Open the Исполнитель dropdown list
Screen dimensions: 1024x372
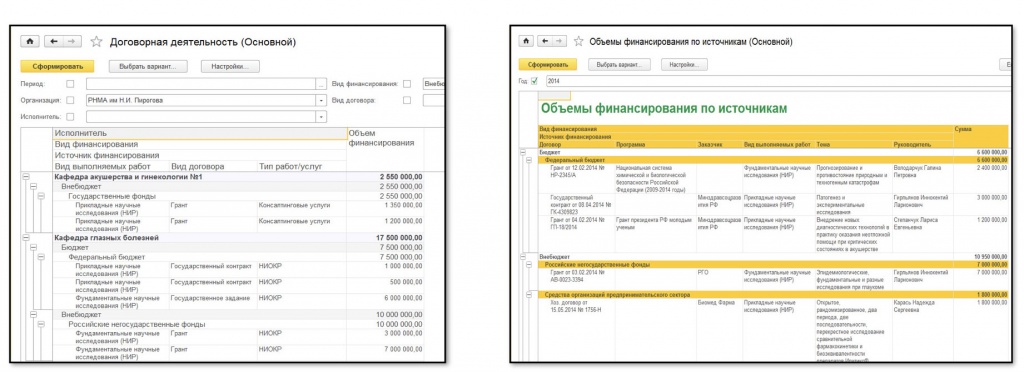click(321, 117)
